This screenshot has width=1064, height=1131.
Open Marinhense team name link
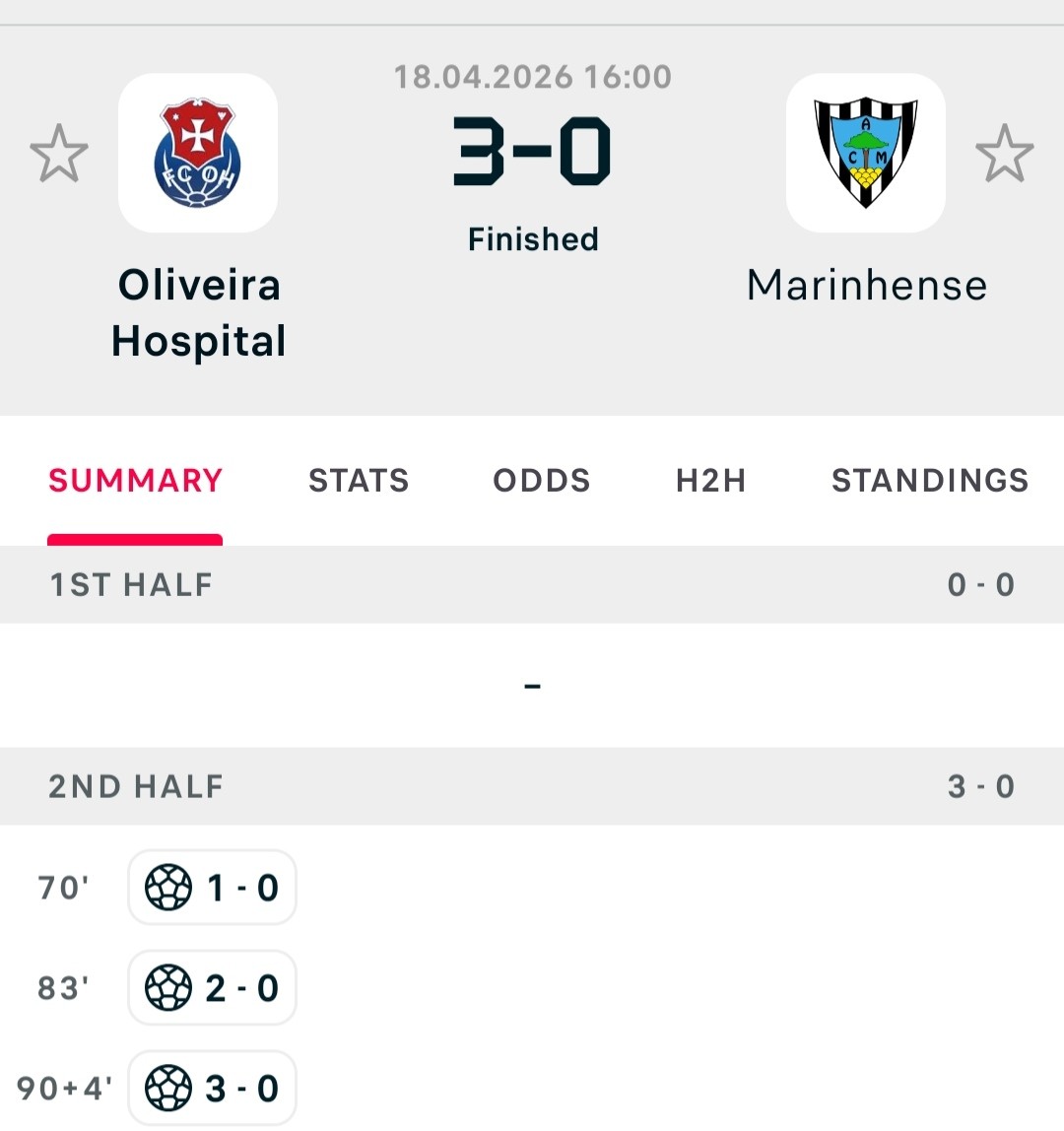pos(866,285)
